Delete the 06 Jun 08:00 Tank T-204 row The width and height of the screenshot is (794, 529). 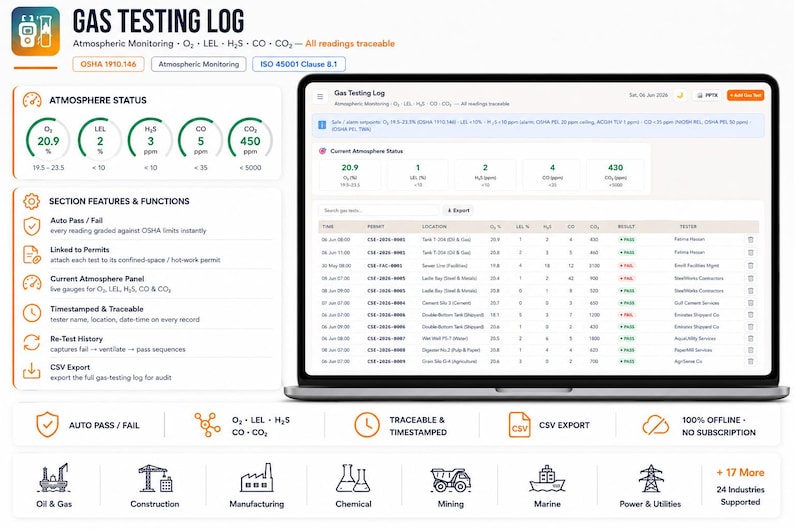click(x=750, y=239)
